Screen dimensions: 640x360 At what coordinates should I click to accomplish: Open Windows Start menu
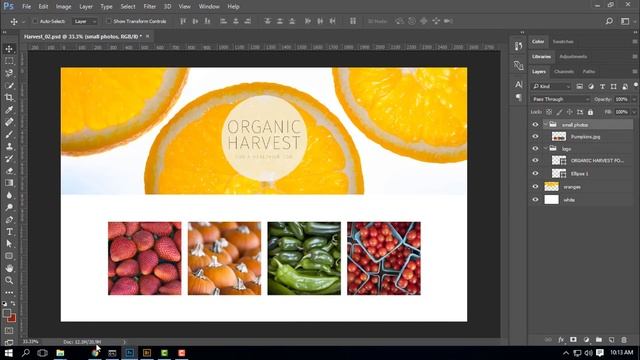tap(9, 353)
